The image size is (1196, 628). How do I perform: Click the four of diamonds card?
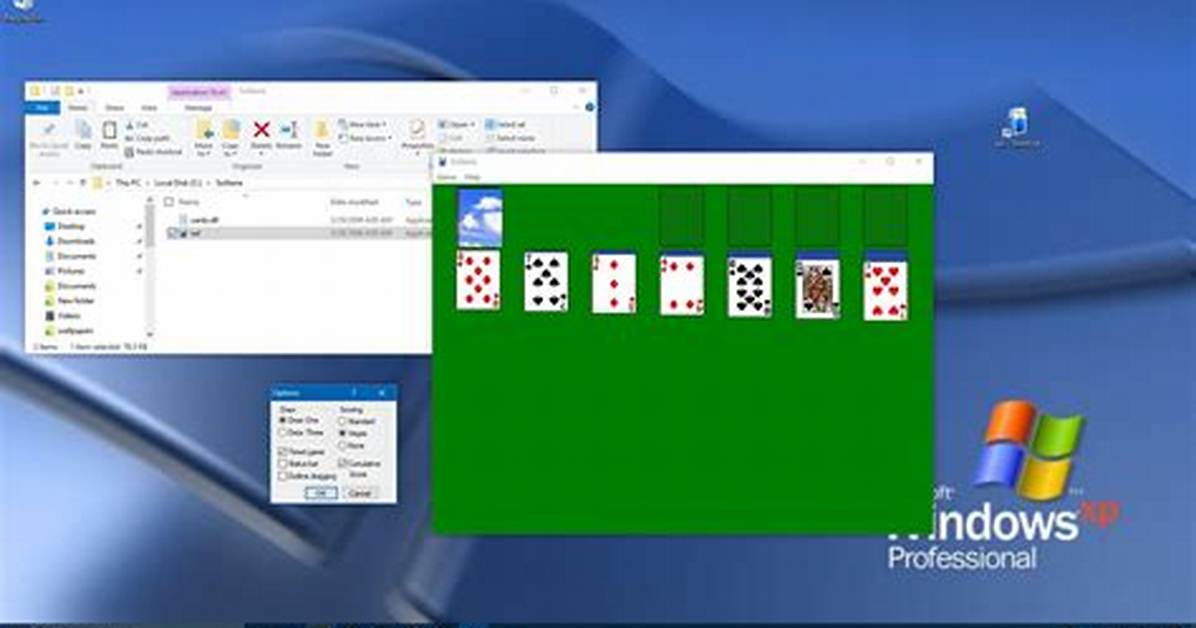pos(682,285)
